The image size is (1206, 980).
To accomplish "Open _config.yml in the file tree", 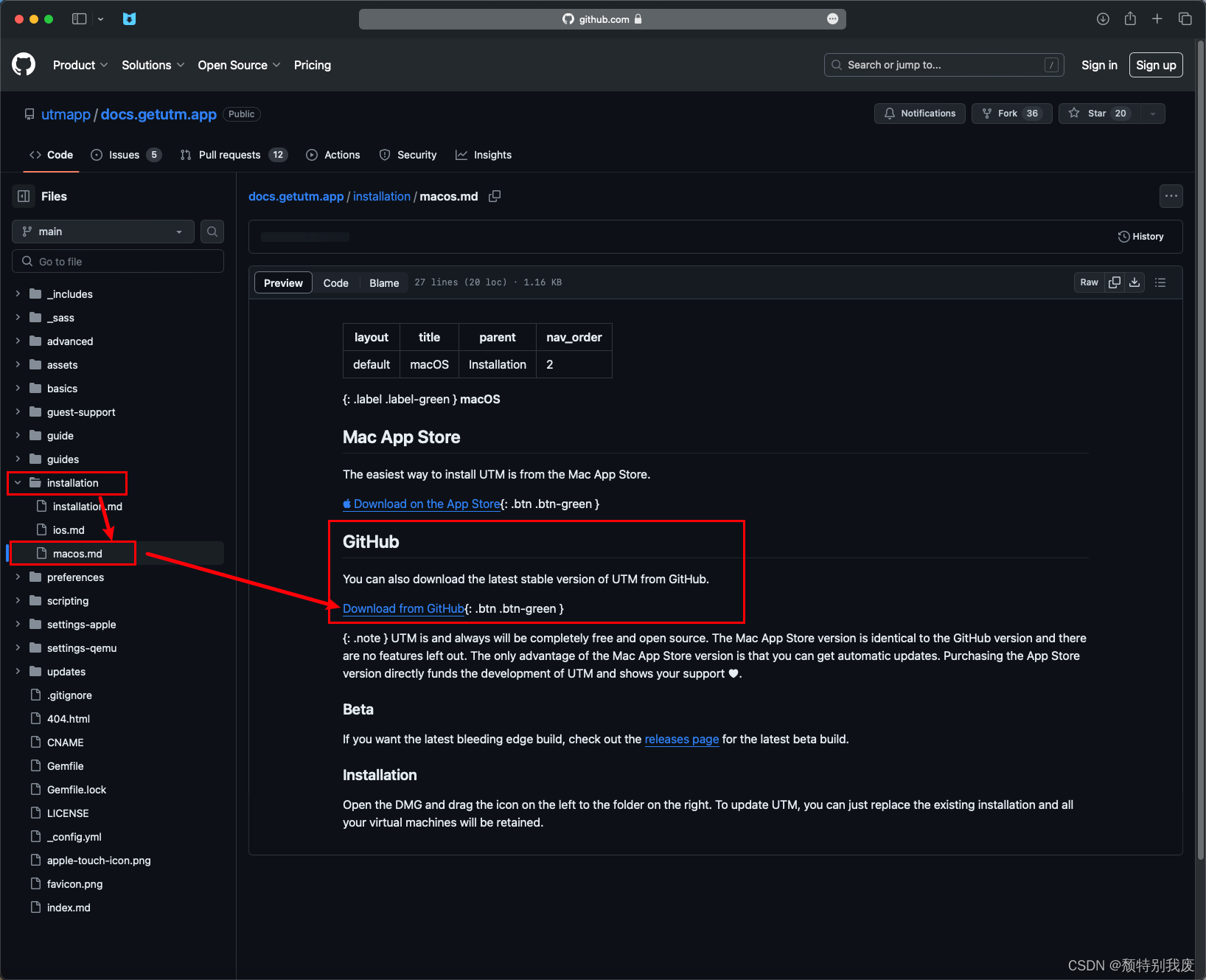I will [x=74, y=837].
